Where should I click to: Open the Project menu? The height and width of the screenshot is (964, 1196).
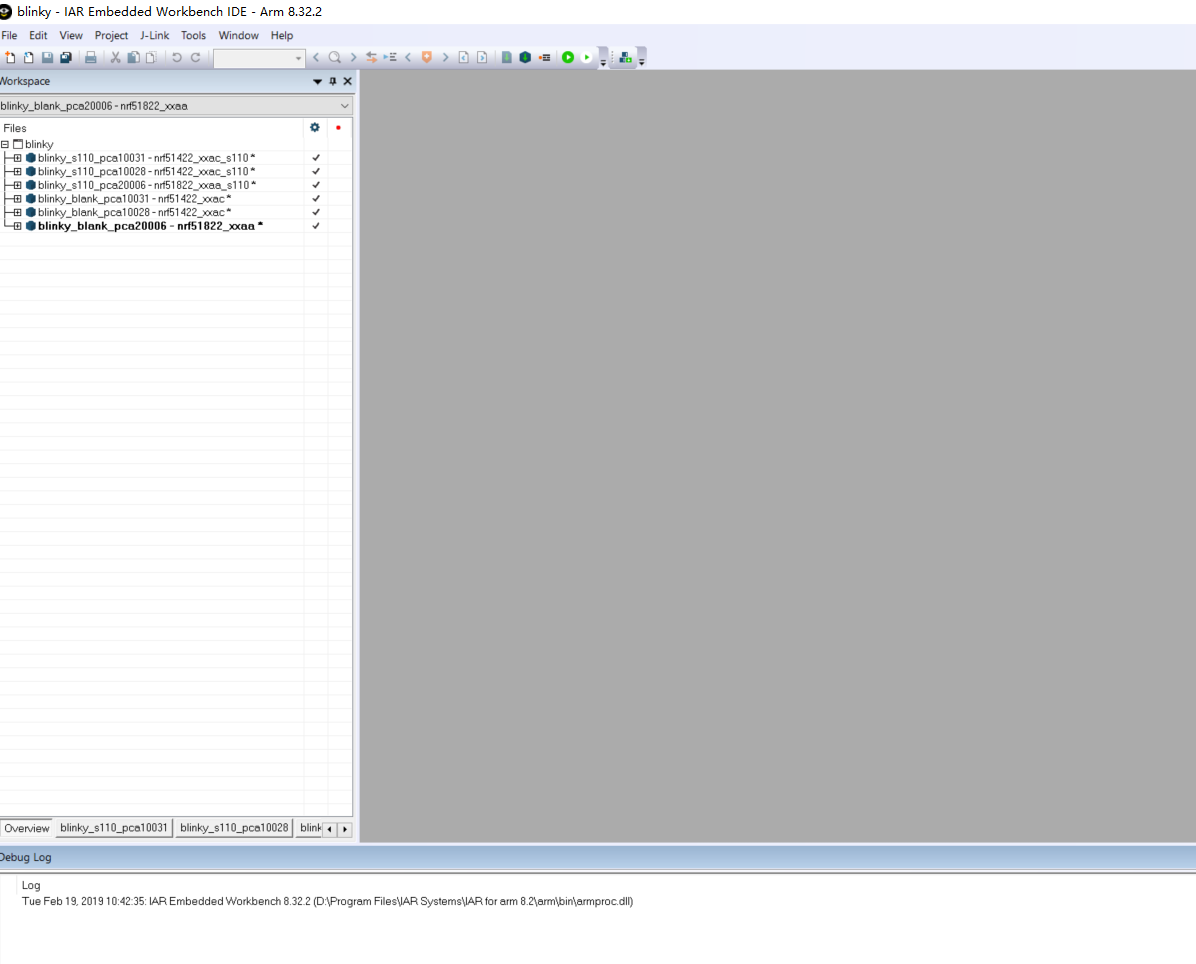click(x=111, y=35)
